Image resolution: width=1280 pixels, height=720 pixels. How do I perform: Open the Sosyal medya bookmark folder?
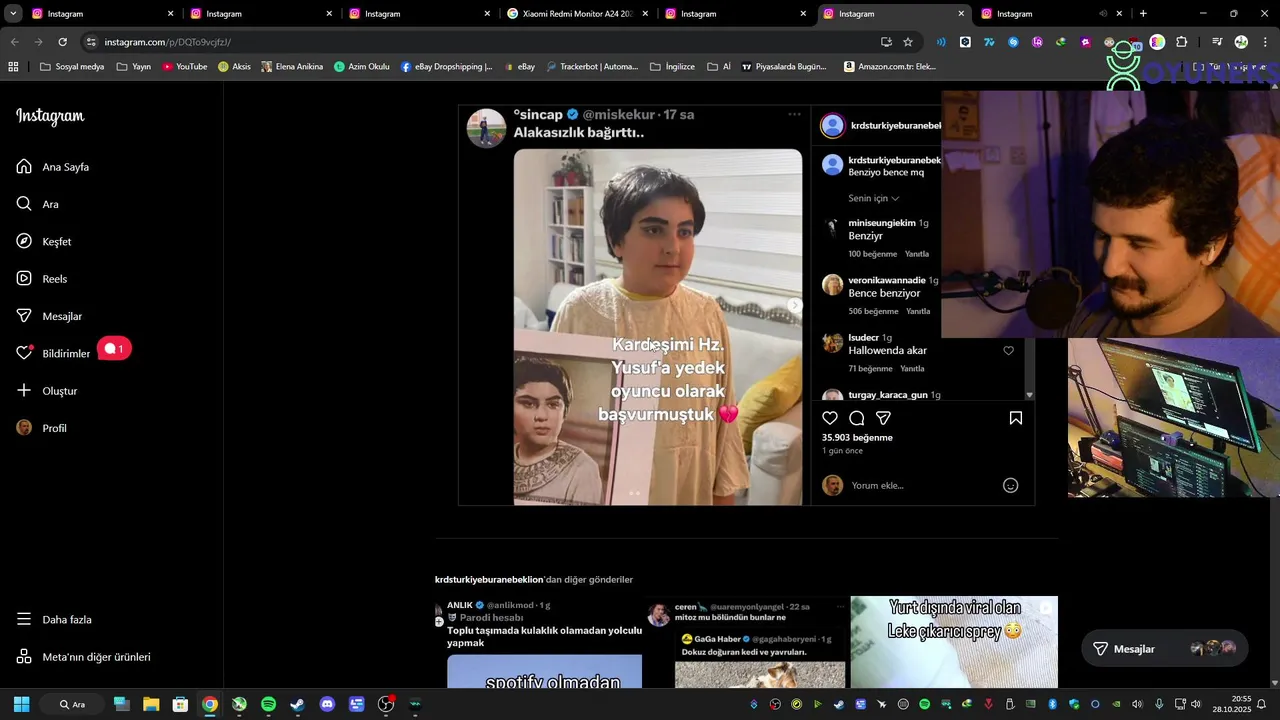click(x=72, y=67)
